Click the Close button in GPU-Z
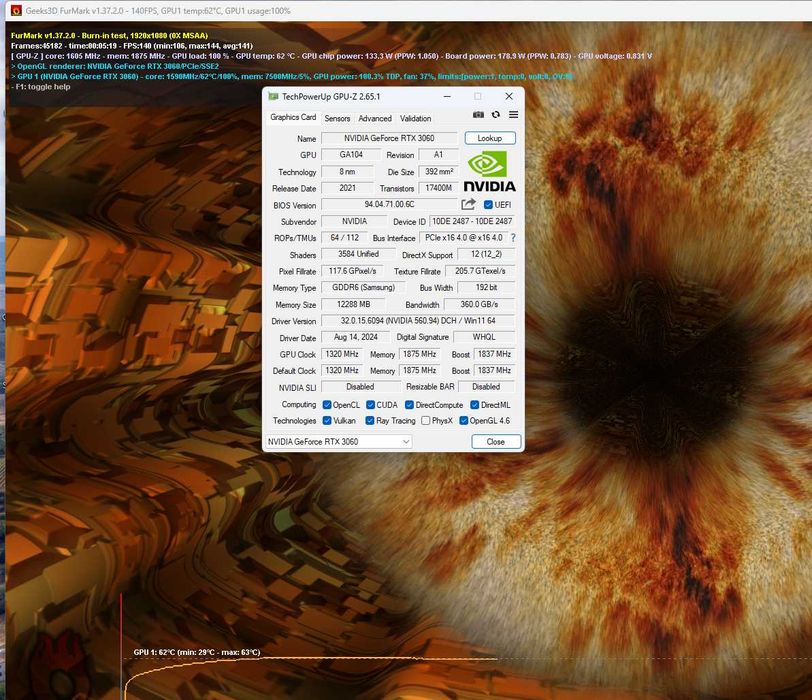812x700 pixels. click(x=496, y=442)
